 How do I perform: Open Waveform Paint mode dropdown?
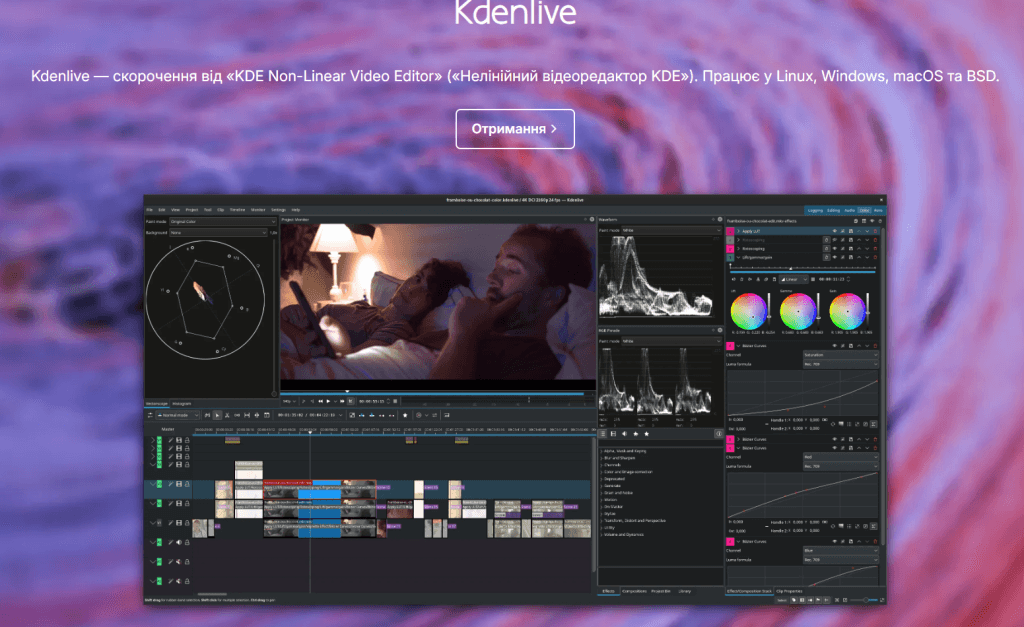(x=671, y=230)
